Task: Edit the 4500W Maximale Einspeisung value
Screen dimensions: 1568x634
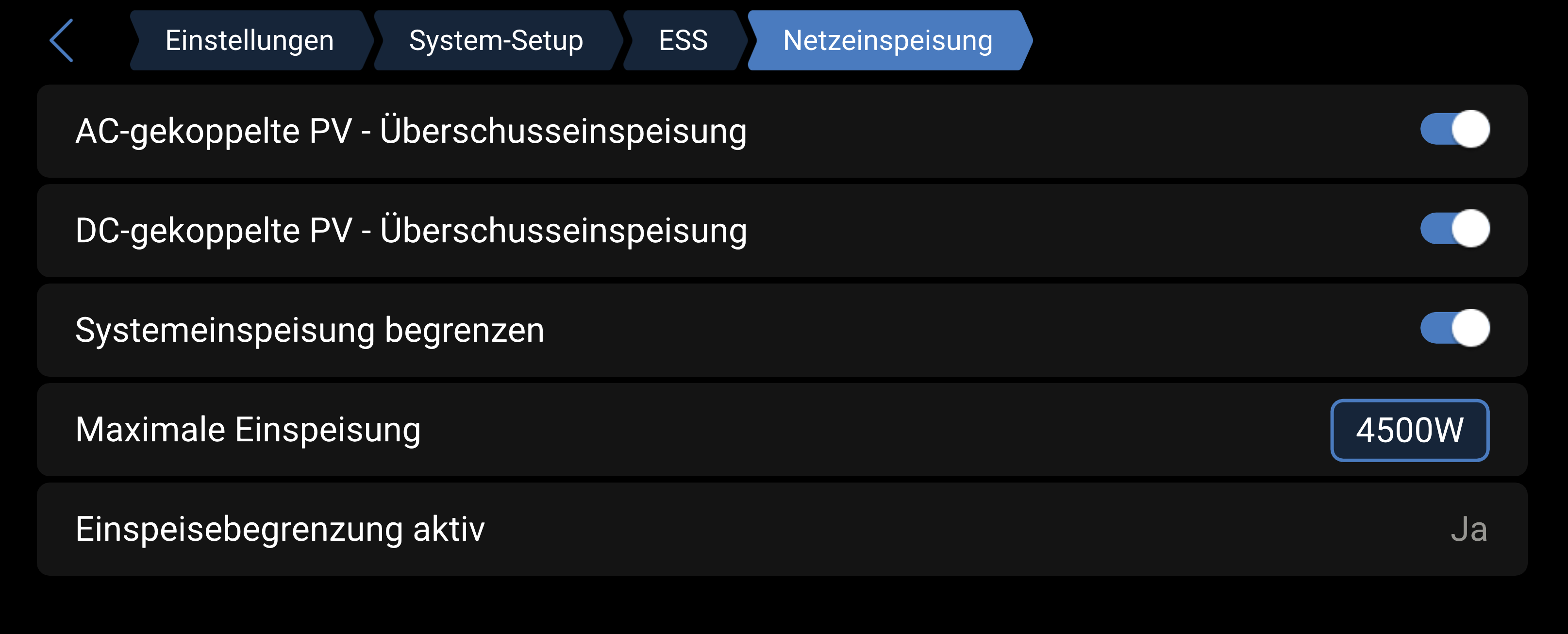Action: coord(1409,430)
